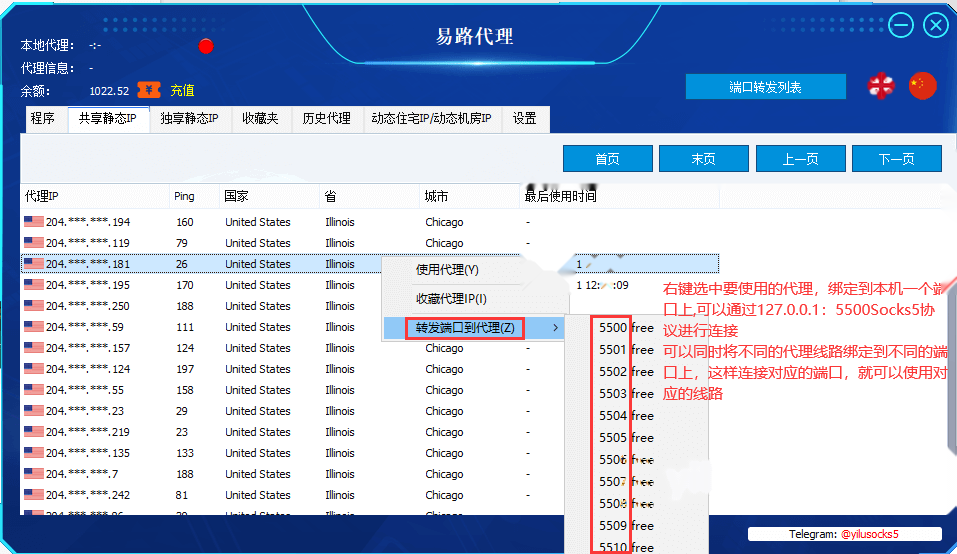957x554 pixels.
Task: Select the Hong Kong flag language icon
Action: (881, 86)
